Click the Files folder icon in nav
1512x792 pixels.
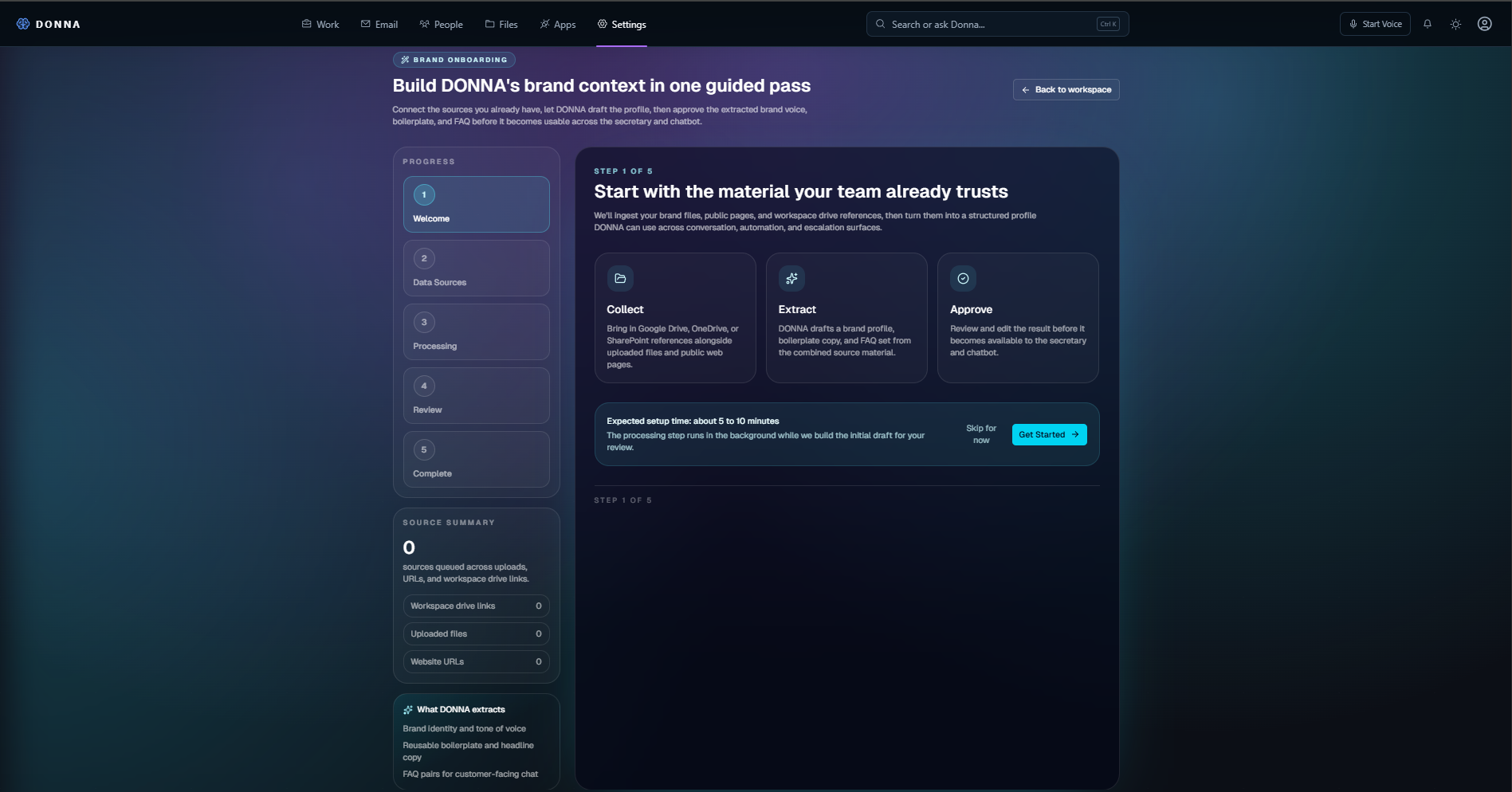tap(489, 24)
